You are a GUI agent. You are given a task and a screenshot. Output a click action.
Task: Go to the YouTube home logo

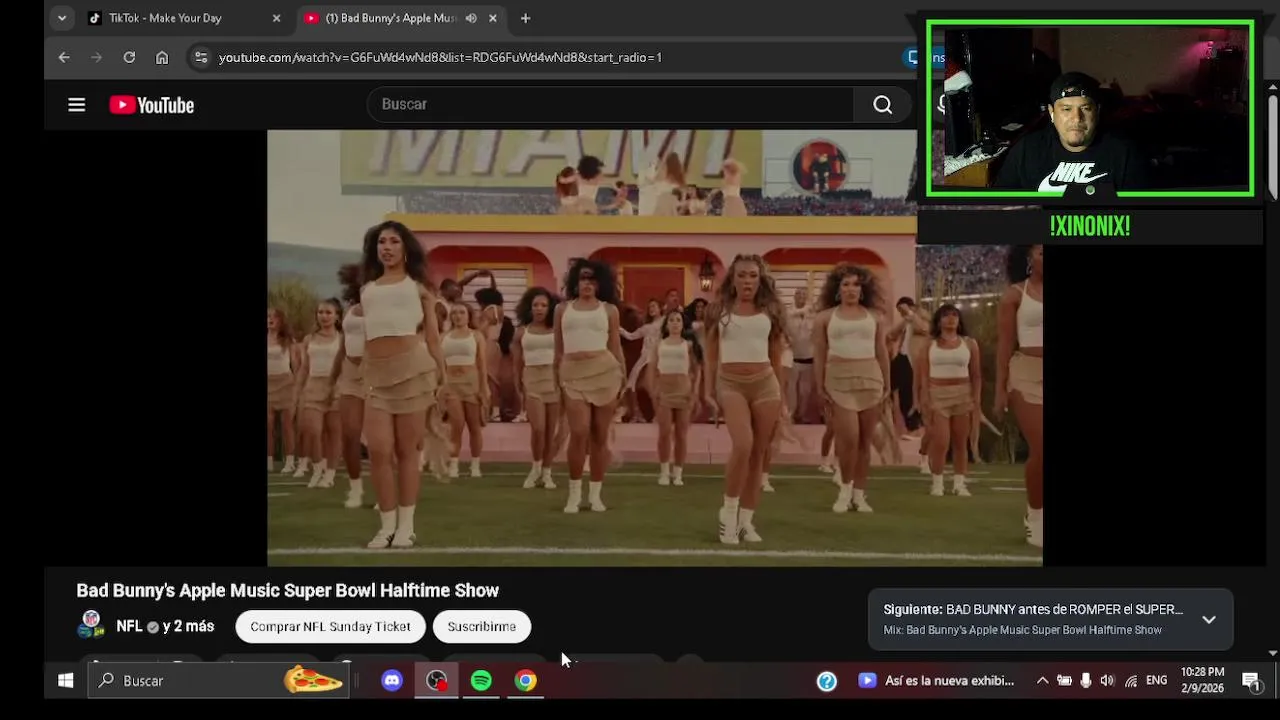151,105
